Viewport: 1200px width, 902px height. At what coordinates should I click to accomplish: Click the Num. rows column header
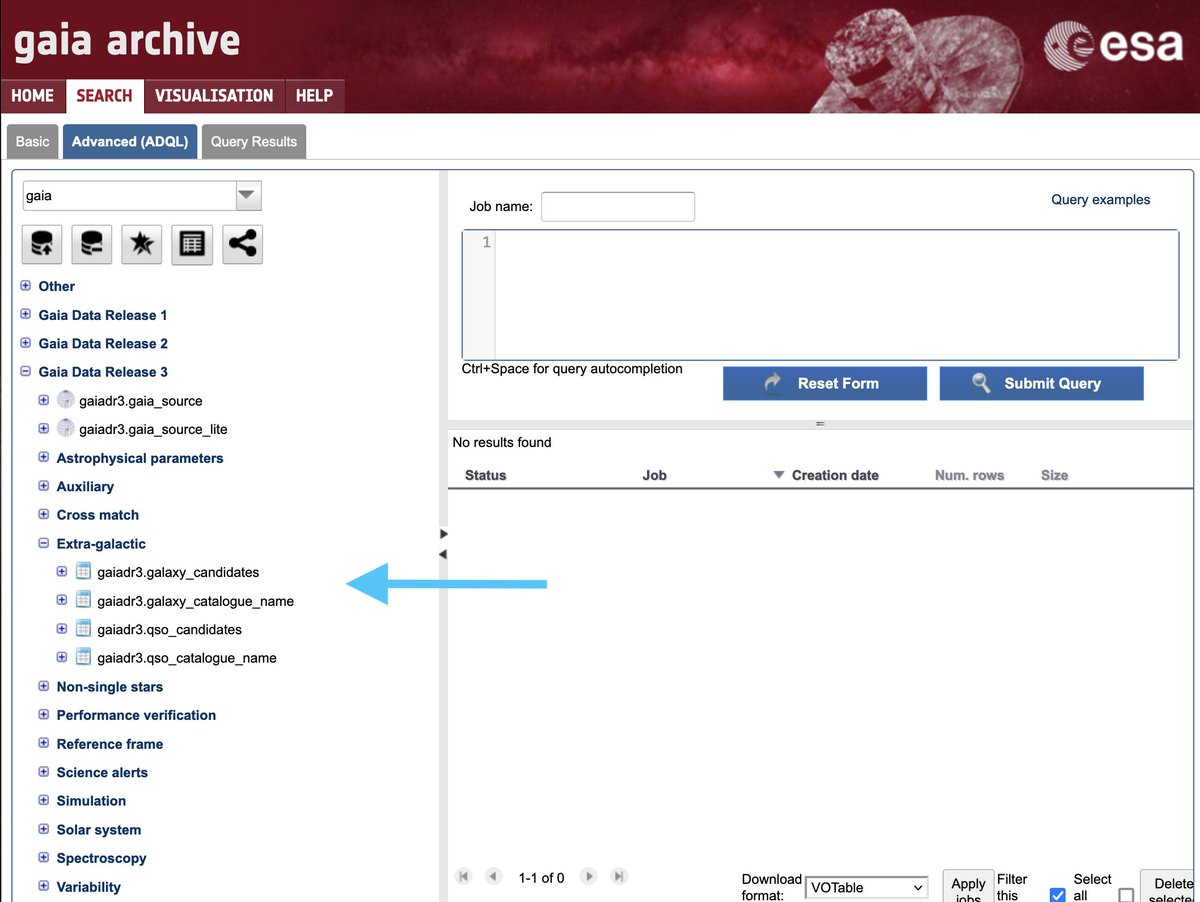[x=969, y=475]
